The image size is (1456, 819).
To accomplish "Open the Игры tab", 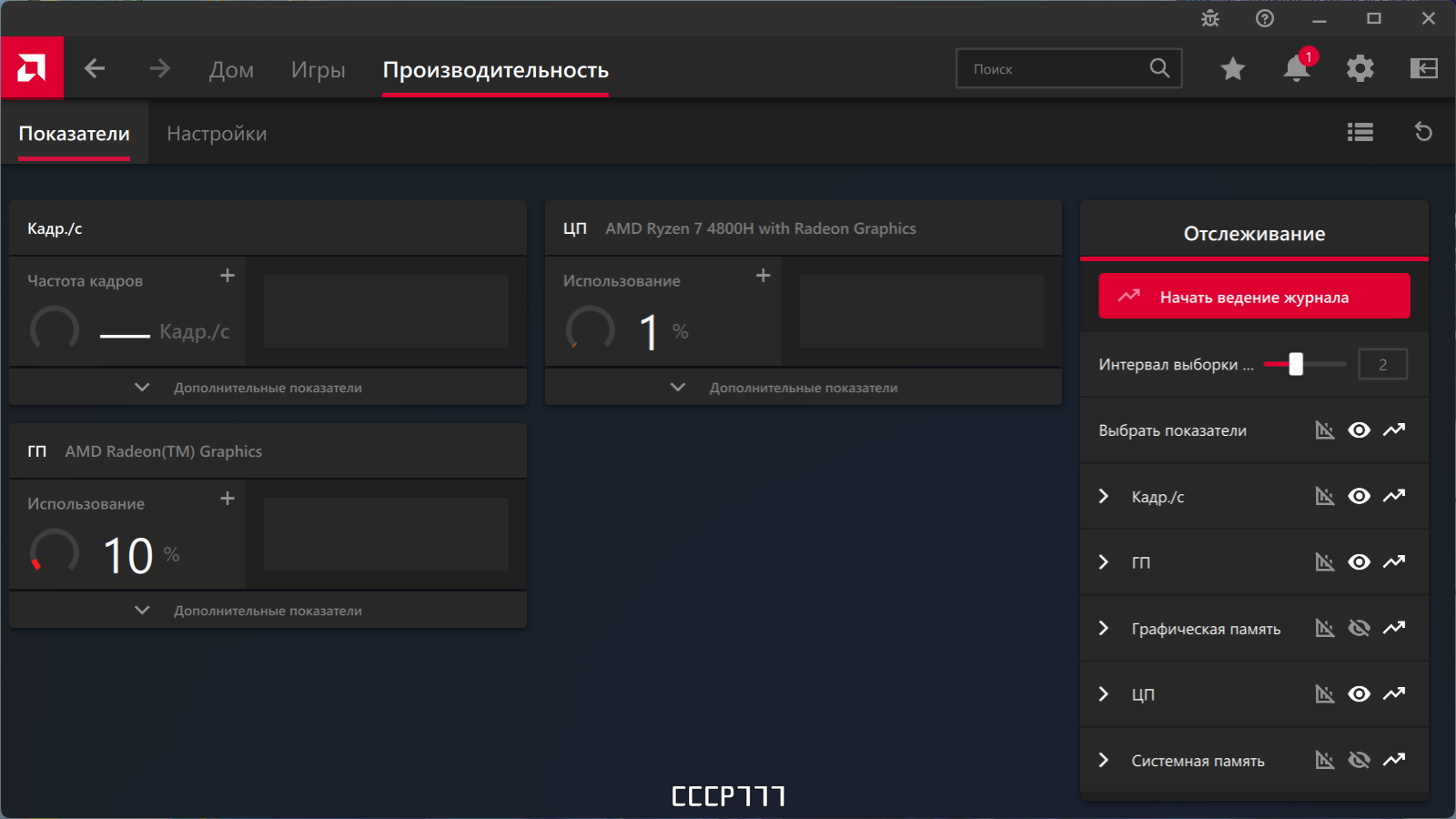I will (318, 70).
